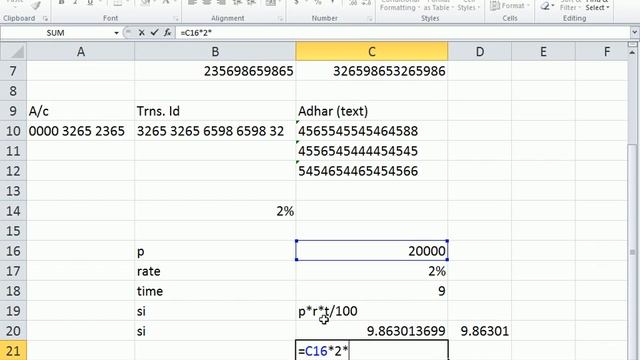Click the 2% cell in row 14
This screenshot has width=640, height=360.
pos(215,211)
